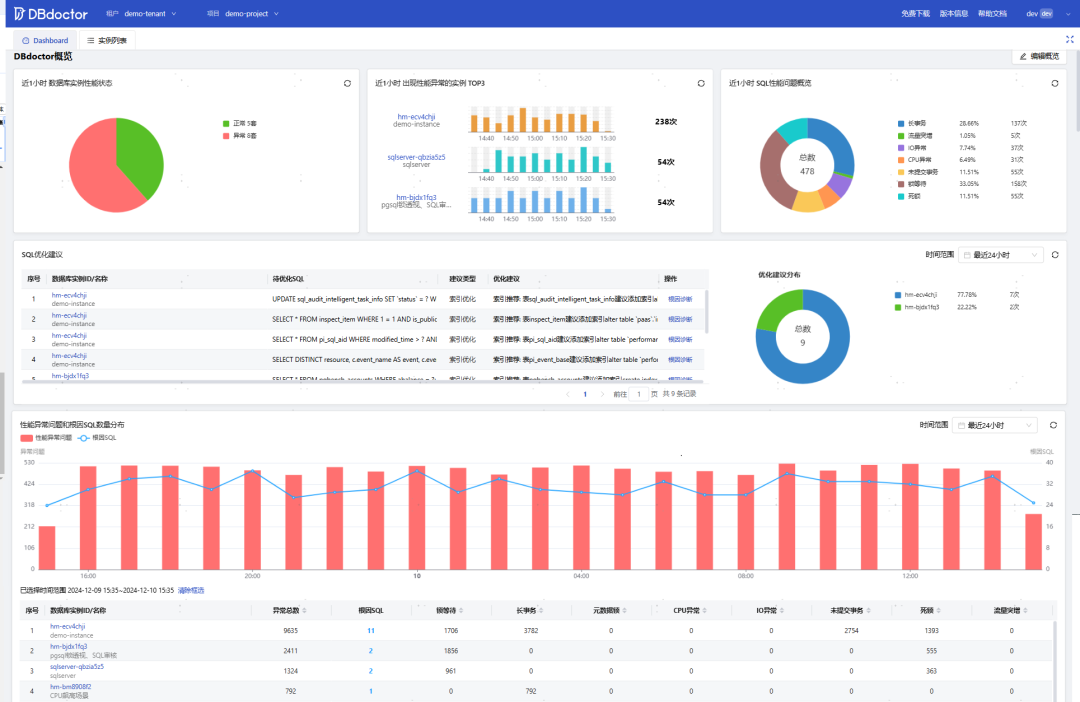Screen dimensions: 1080x702
Task: Refresh the SQL性能问题概览 panel
Action: click(1055, 83)
